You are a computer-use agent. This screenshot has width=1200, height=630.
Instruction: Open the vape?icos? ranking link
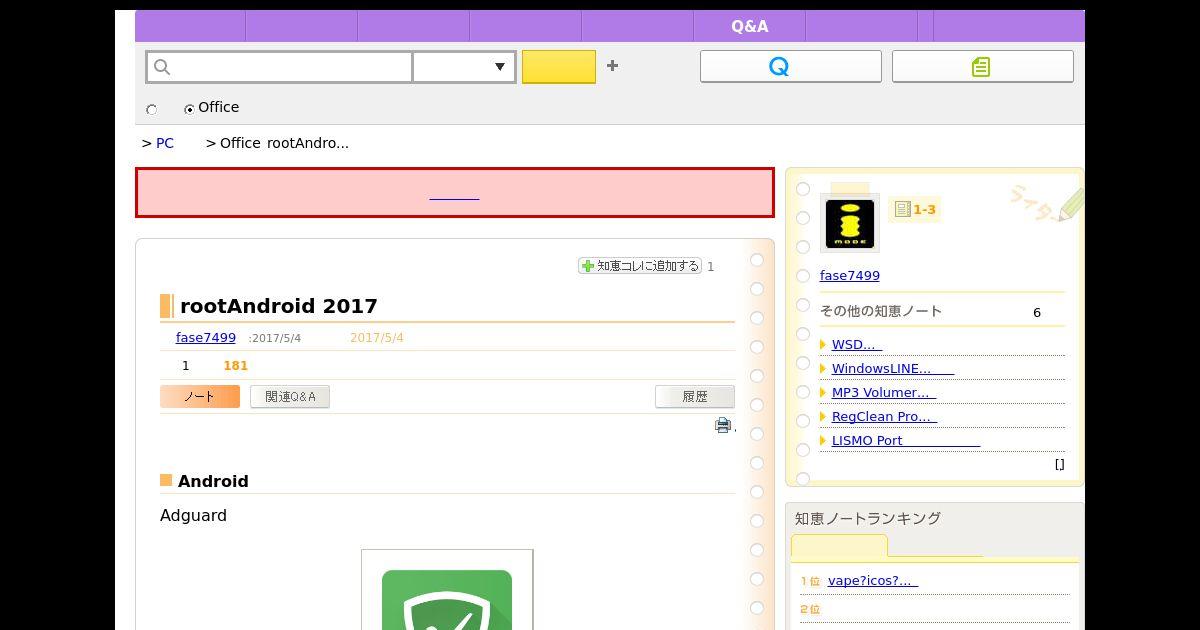coord(873,581)
